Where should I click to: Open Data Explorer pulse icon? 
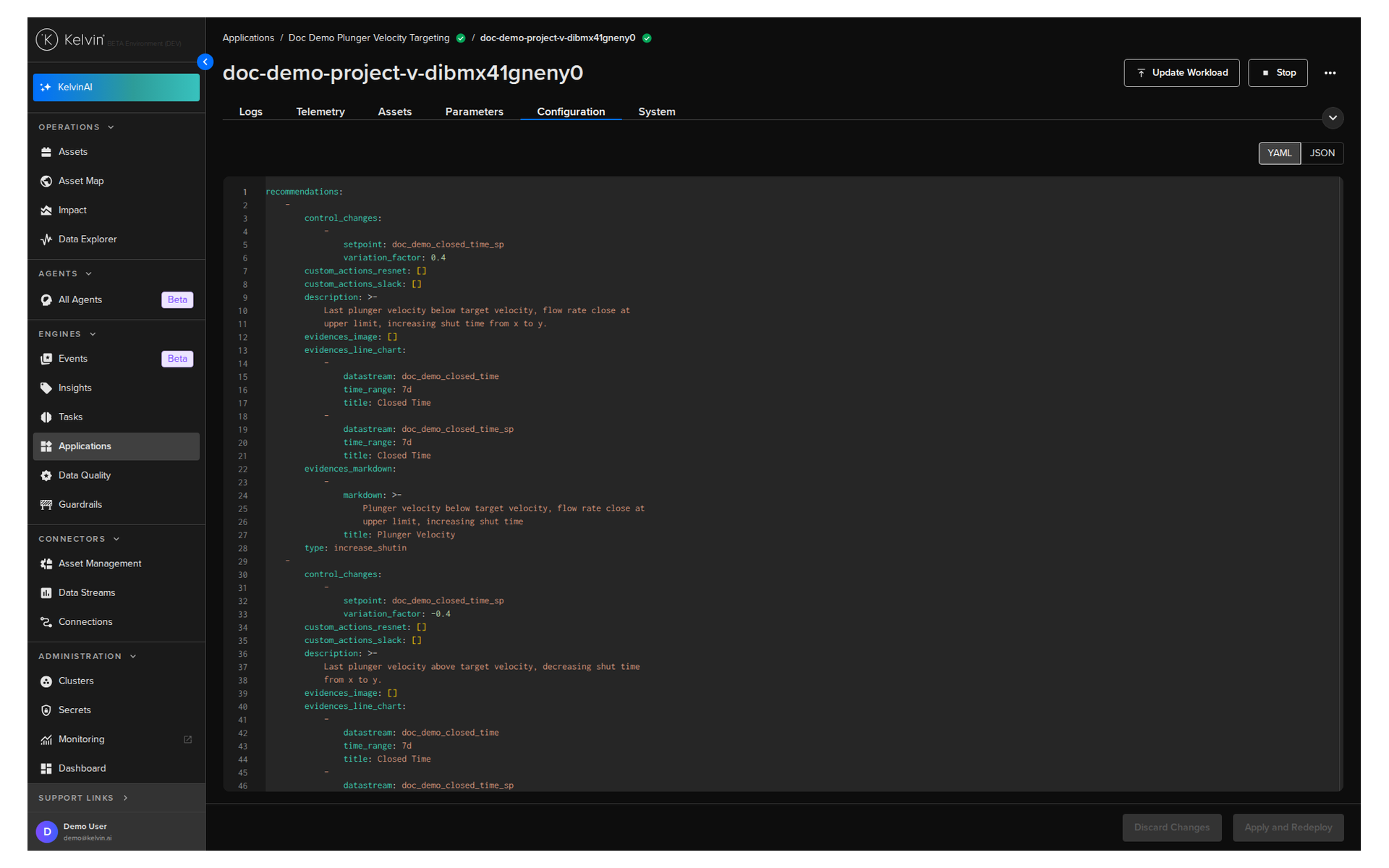click(x=46, y=239)
